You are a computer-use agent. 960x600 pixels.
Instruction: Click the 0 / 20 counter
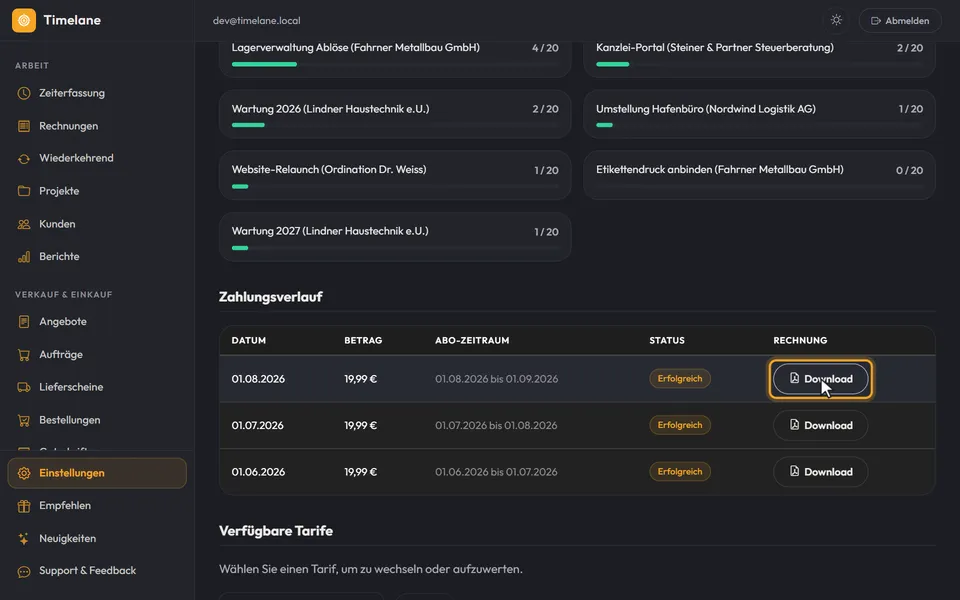(909, 170)
